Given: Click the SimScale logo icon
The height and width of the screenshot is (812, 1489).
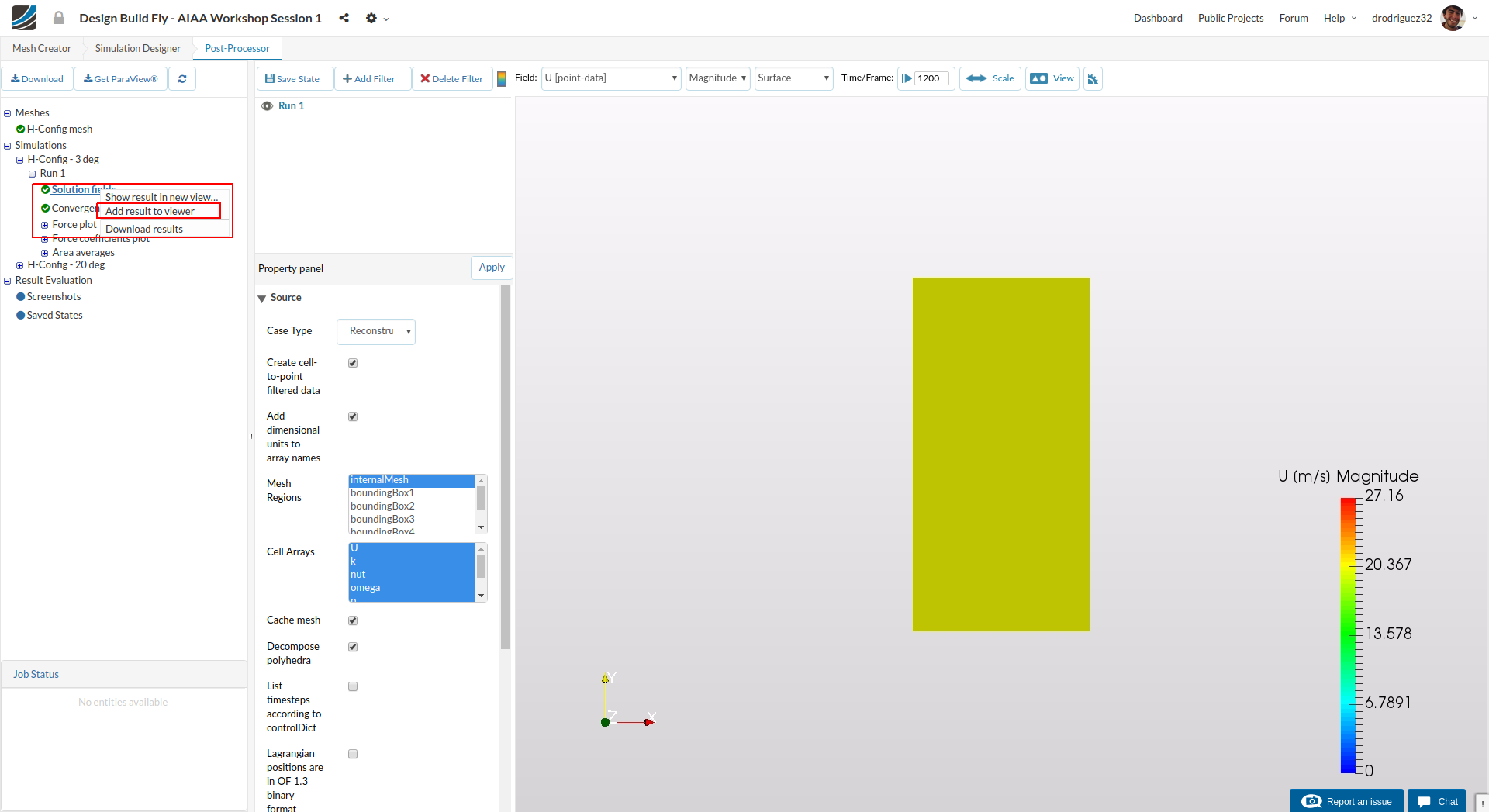Looking at the screenshot, I should tap(24, 17).
